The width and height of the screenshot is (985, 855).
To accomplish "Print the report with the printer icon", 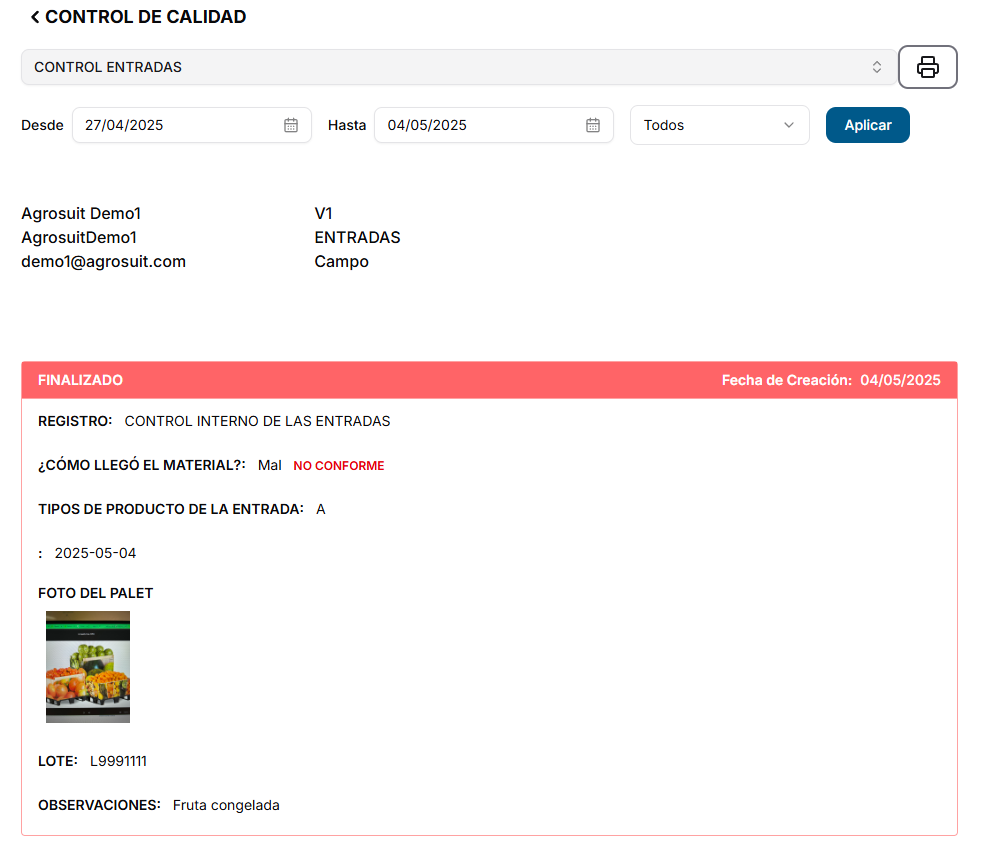I will click(x=927, y=67).
